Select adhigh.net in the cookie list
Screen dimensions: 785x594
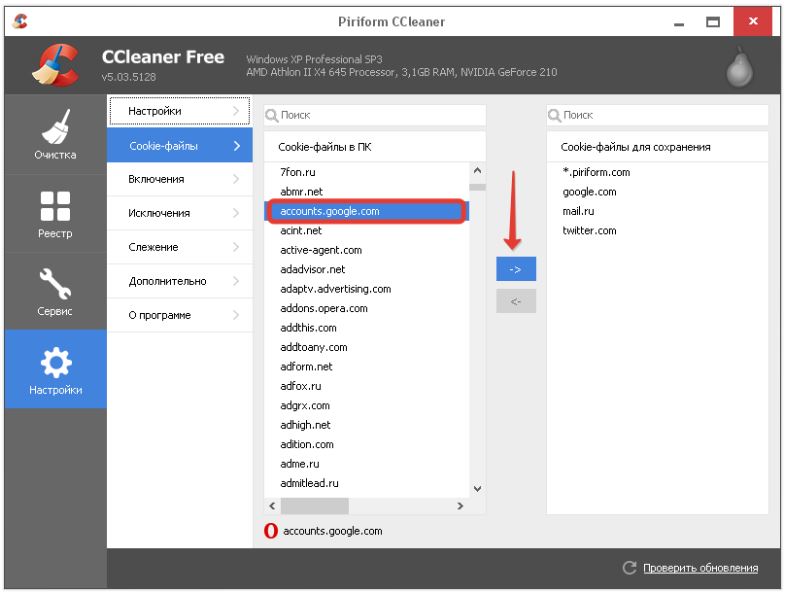[366, 425]
